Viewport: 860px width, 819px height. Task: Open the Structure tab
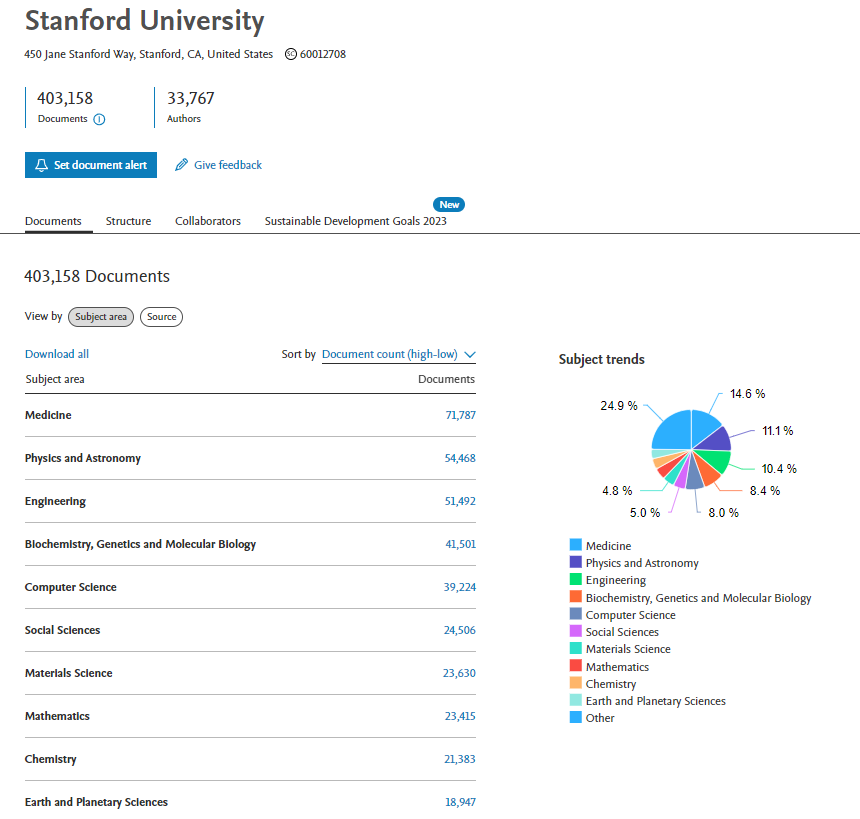[x=128, y=221]
